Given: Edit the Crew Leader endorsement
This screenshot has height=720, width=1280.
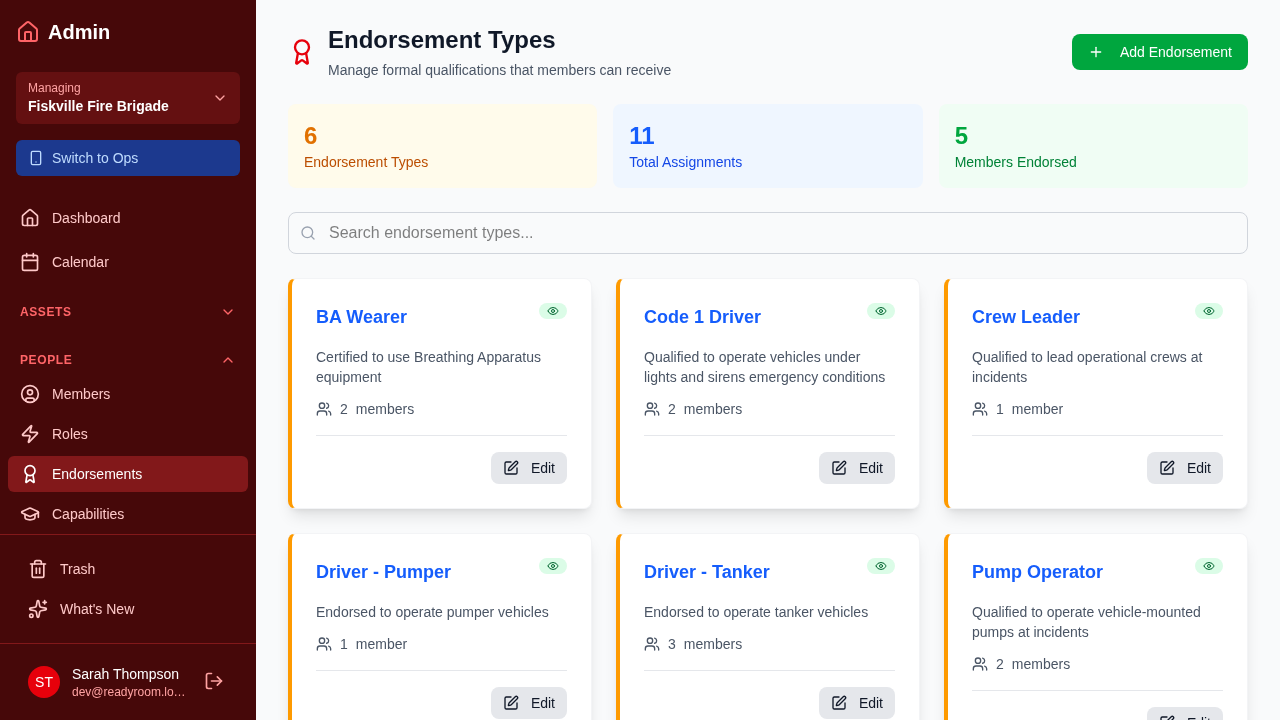Looking at the screenshot, I should pos(1185,468).
